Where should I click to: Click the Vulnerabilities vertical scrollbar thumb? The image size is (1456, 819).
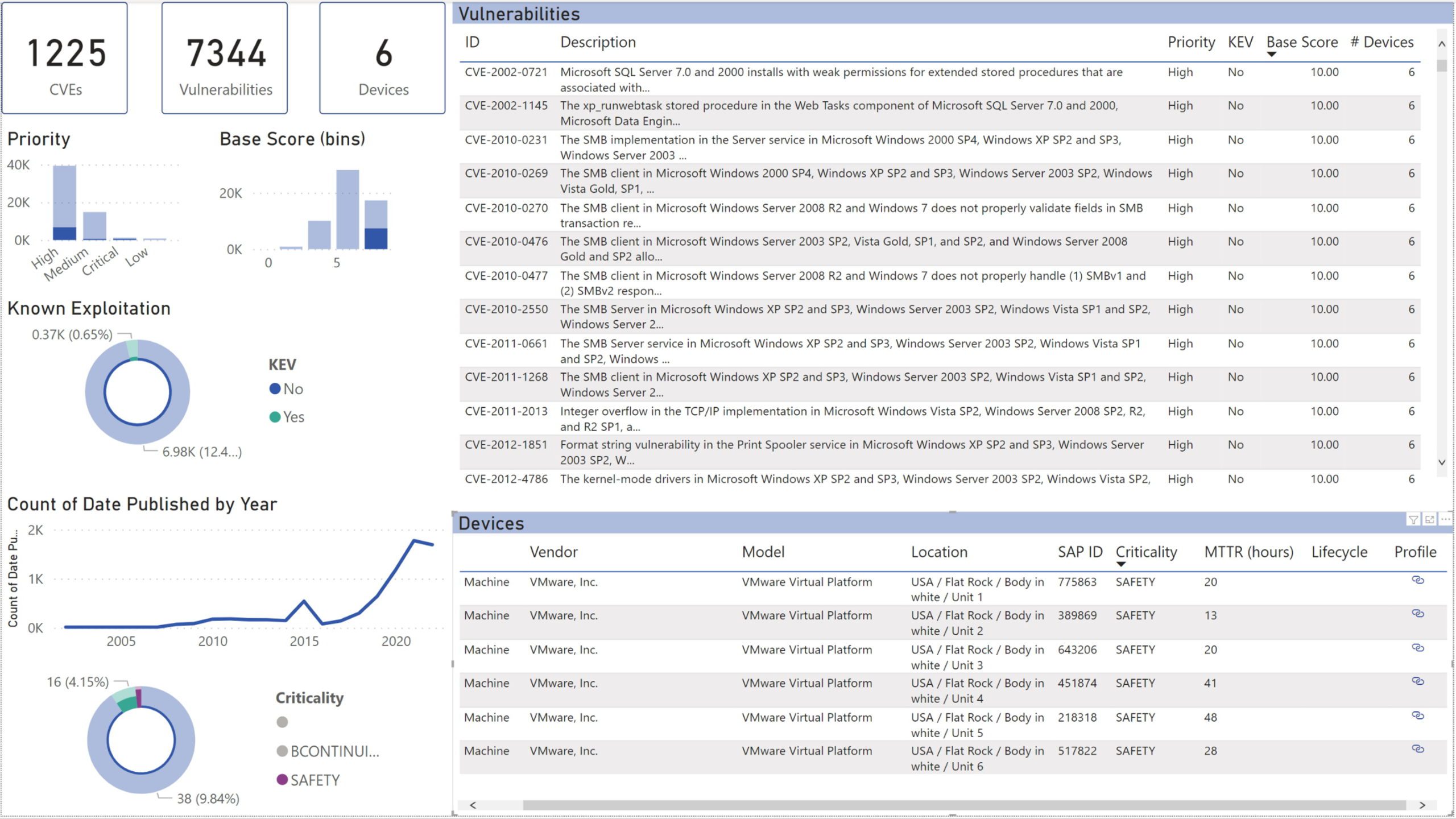tap(1442, 65)
